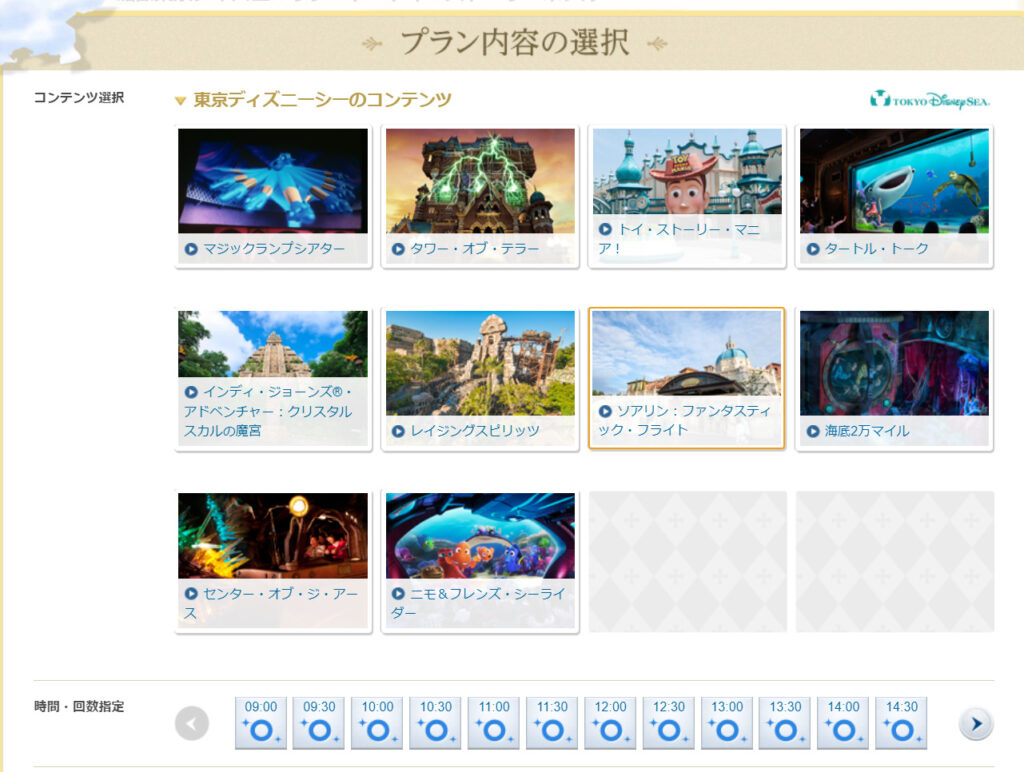This screenshot has height=772, width=1024.
Task: Pick the 海底2万マイル attraction card
Action: 894,379
